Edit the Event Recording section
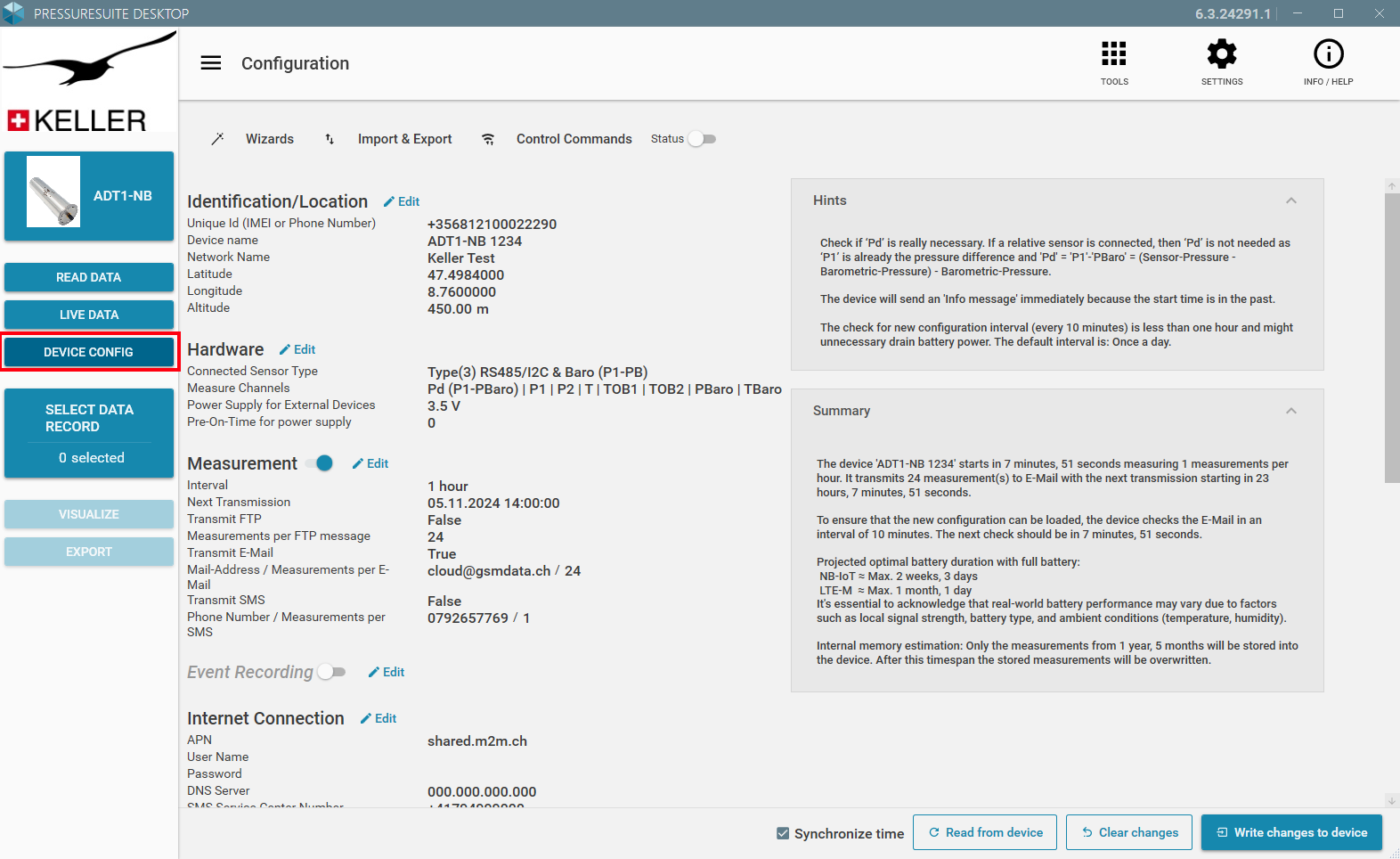The height and width of the screenshot is (859, 1400). 387,672
